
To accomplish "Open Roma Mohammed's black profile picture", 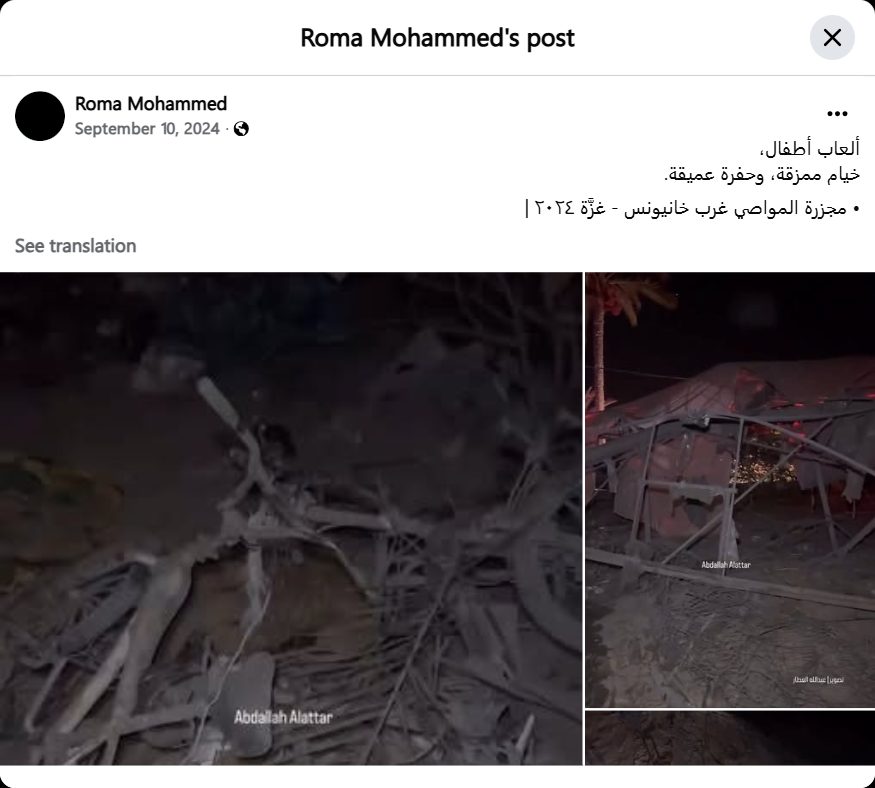I will [x=40, y=116].
